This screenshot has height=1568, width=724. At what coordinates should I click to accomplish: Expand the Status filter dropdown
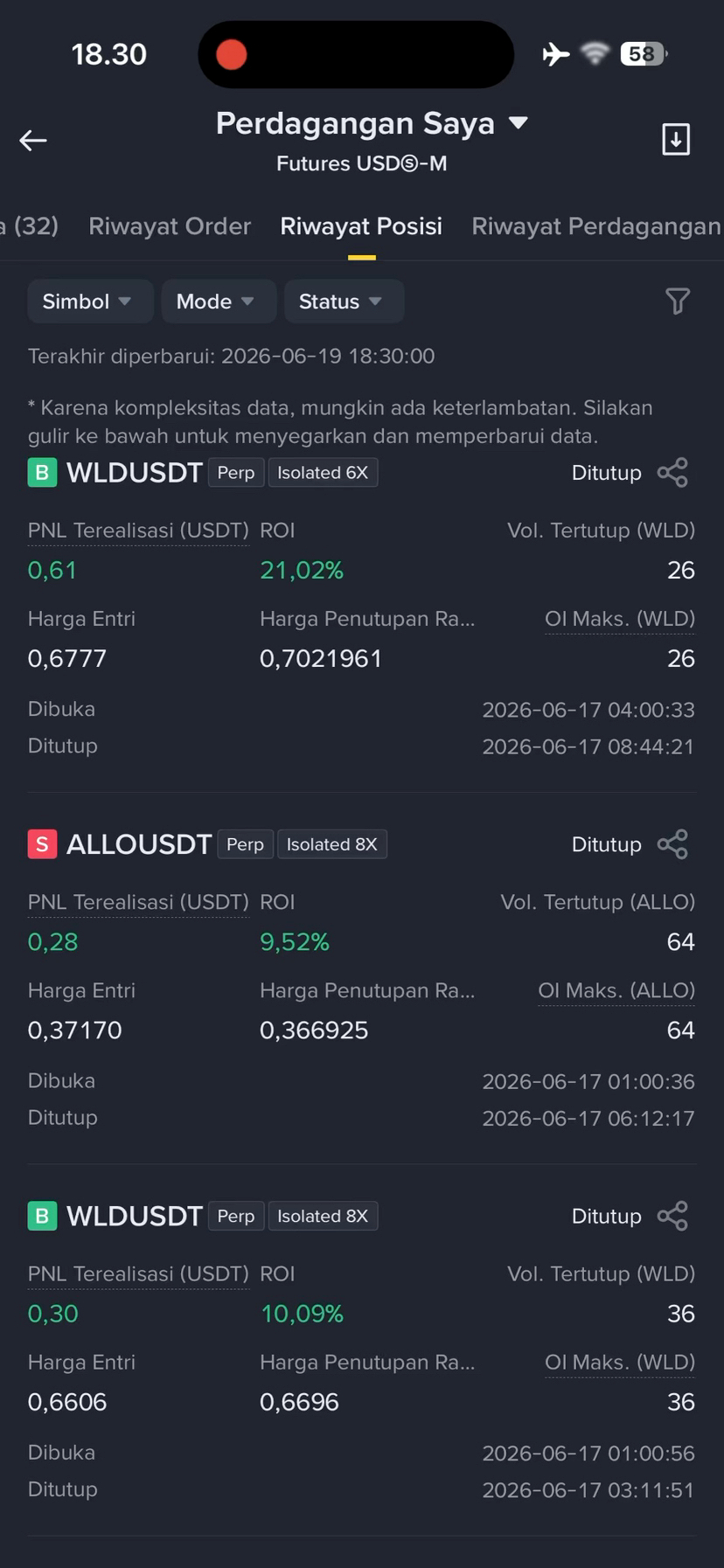point(344,302)
